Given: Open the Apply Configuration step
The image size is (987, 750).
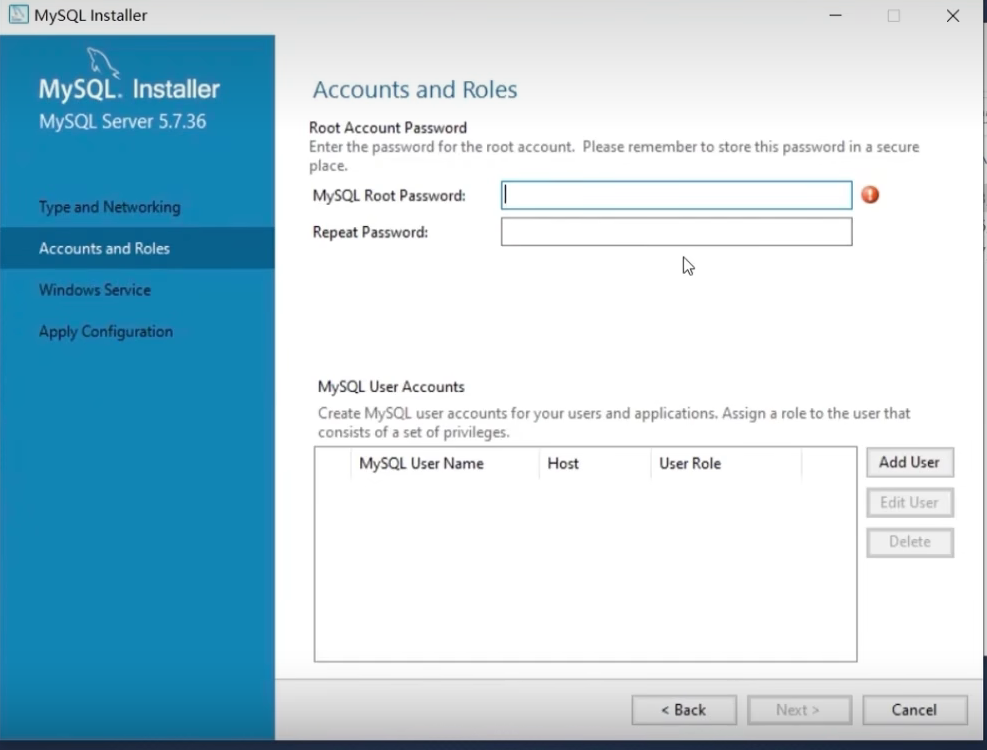Looking at the screenshot, I should coord(106,331).
